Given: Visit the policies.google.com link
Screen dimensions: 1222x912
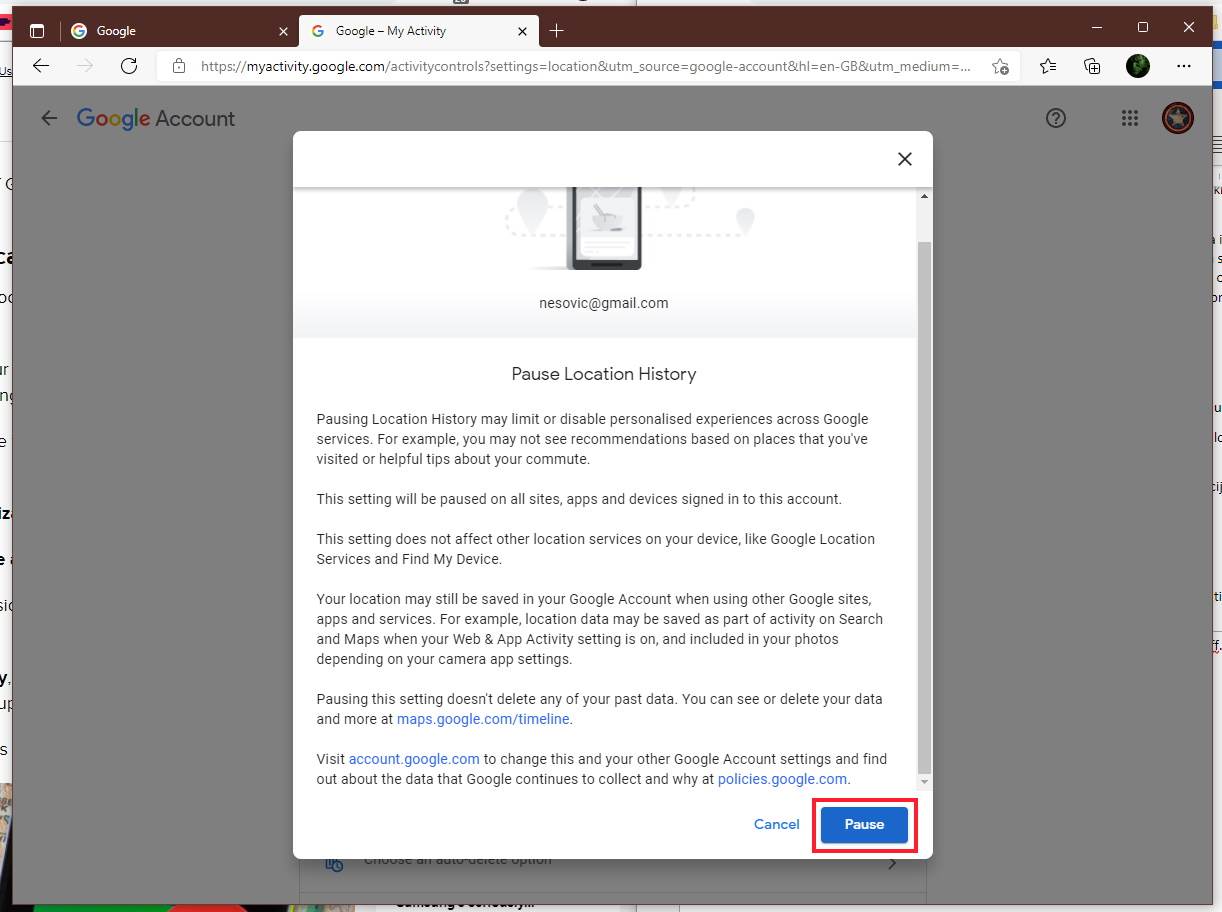Looking at the screenshot, I should click(782, 779).
